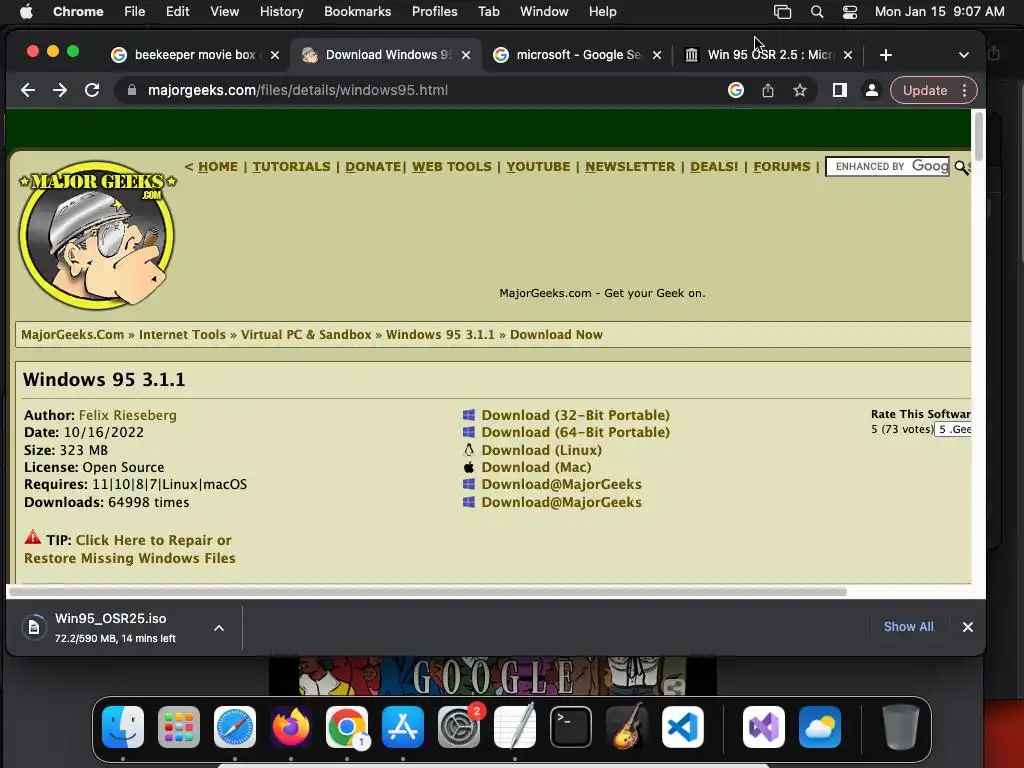Go to TUTORIALS page
The image size is (1024, 768).
pos(291,167)
